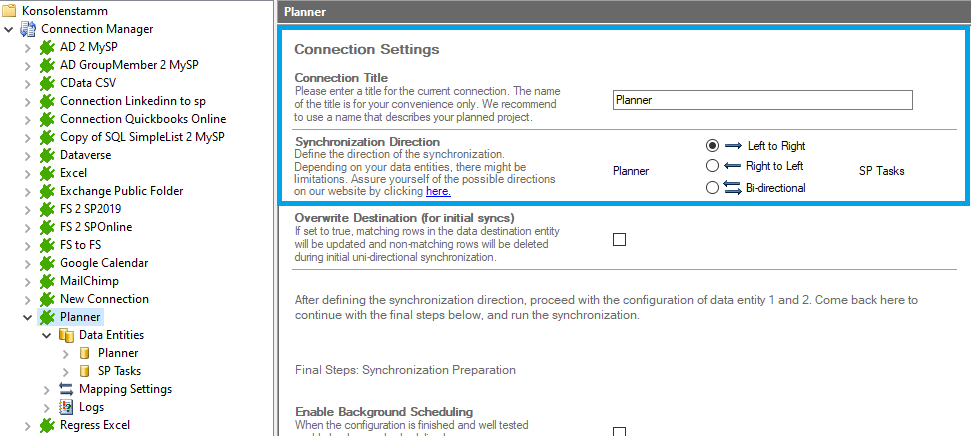
Task: Click the Mapping Settings arrows icon
Action: (66, 389)
